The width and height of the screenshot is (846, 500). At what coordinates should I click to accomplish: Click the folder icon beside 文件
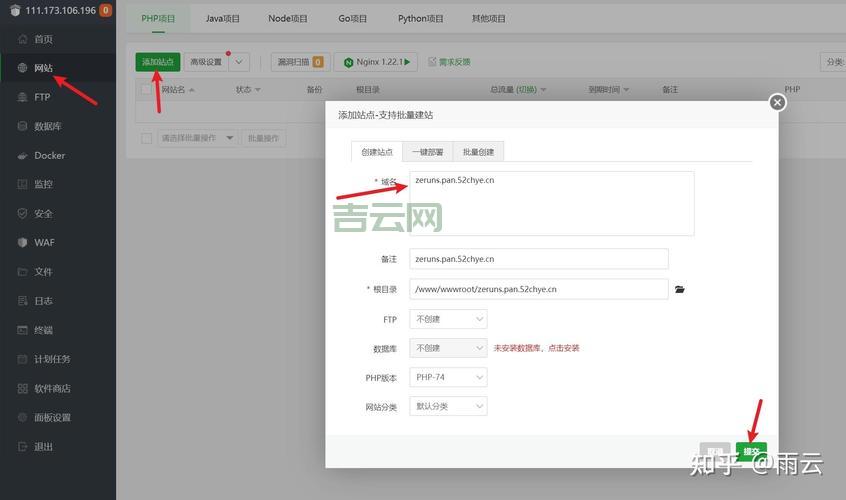click(x=22, y=272)
